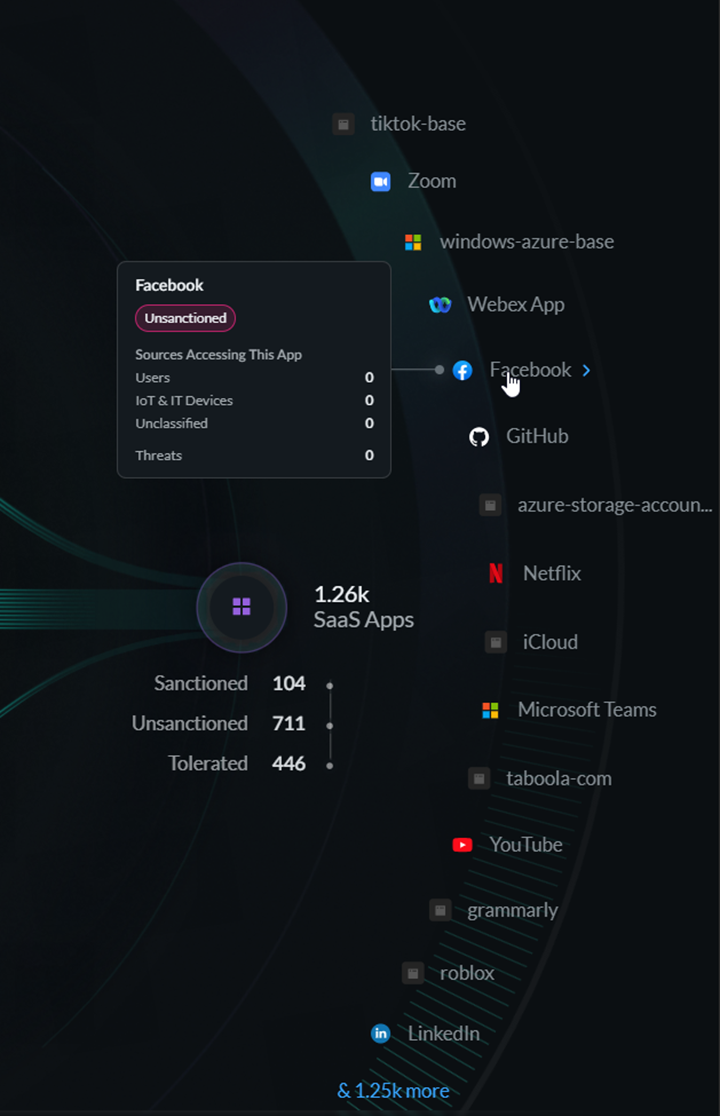Open the iCloud app entry
The image size is (720, 1116).
[x=531, y=642]
